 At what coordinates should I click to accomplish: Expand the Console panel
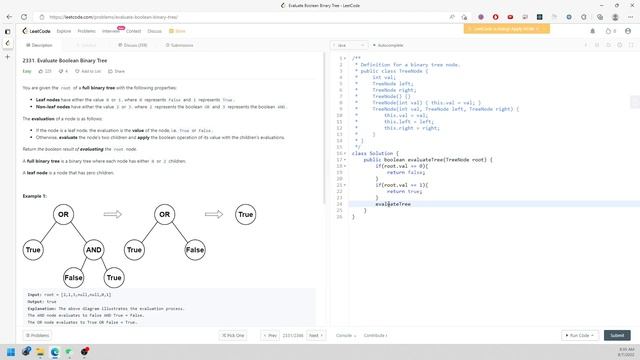(x=346, y=336)
